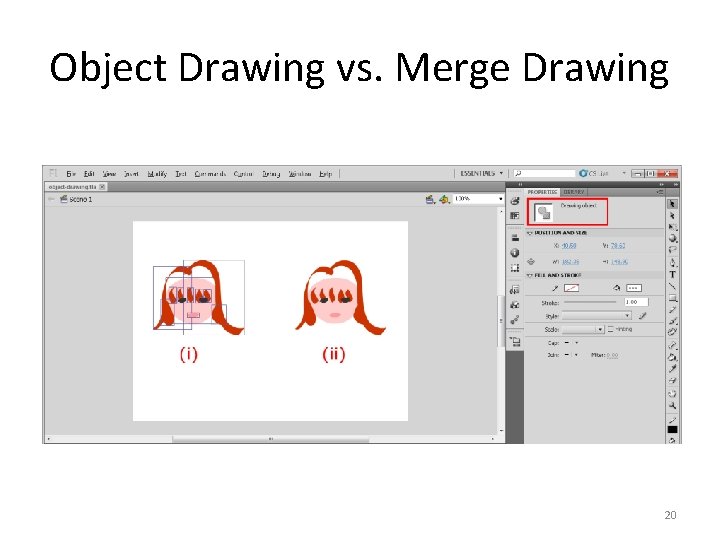Open the Align panel icon
720x540 pixels.
coord(515,237)
